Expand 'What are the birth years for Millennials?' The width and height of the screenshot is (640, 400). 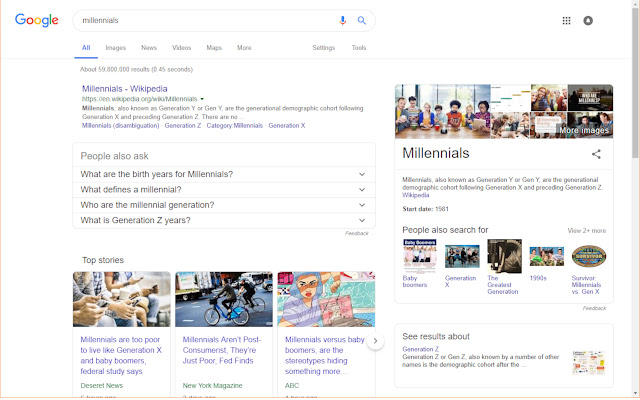pyautogui.click(x=224, y=174)
